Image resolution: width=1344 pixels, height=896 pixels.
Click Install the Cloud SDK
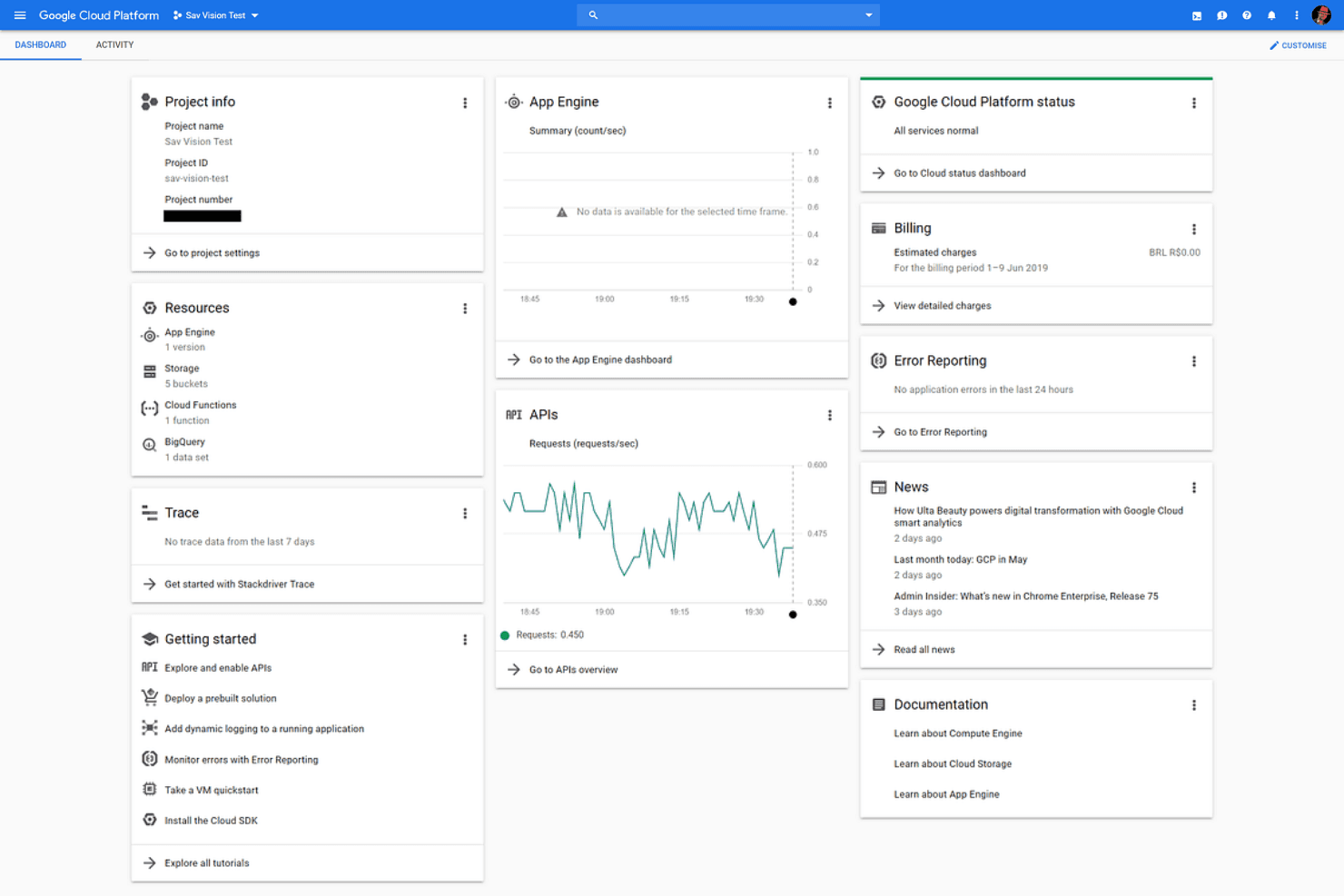(x=211, y=821)
